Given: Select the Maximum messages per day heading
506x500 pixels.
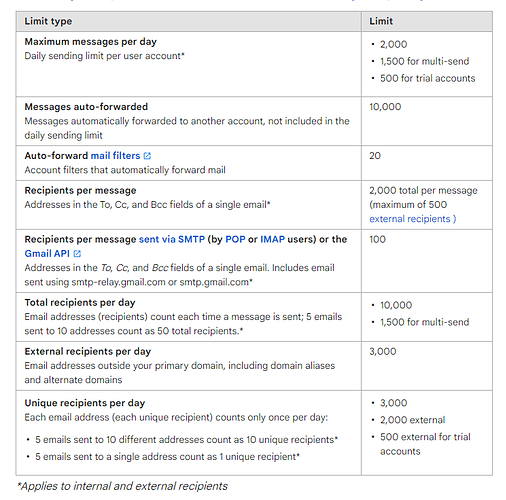Looking at the screenshot, I should (90, 42).
